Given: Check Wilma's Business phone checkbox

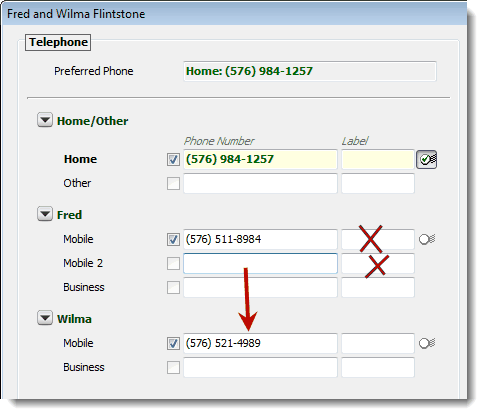Looking at the screenshot, I should [x=173, y=368].
